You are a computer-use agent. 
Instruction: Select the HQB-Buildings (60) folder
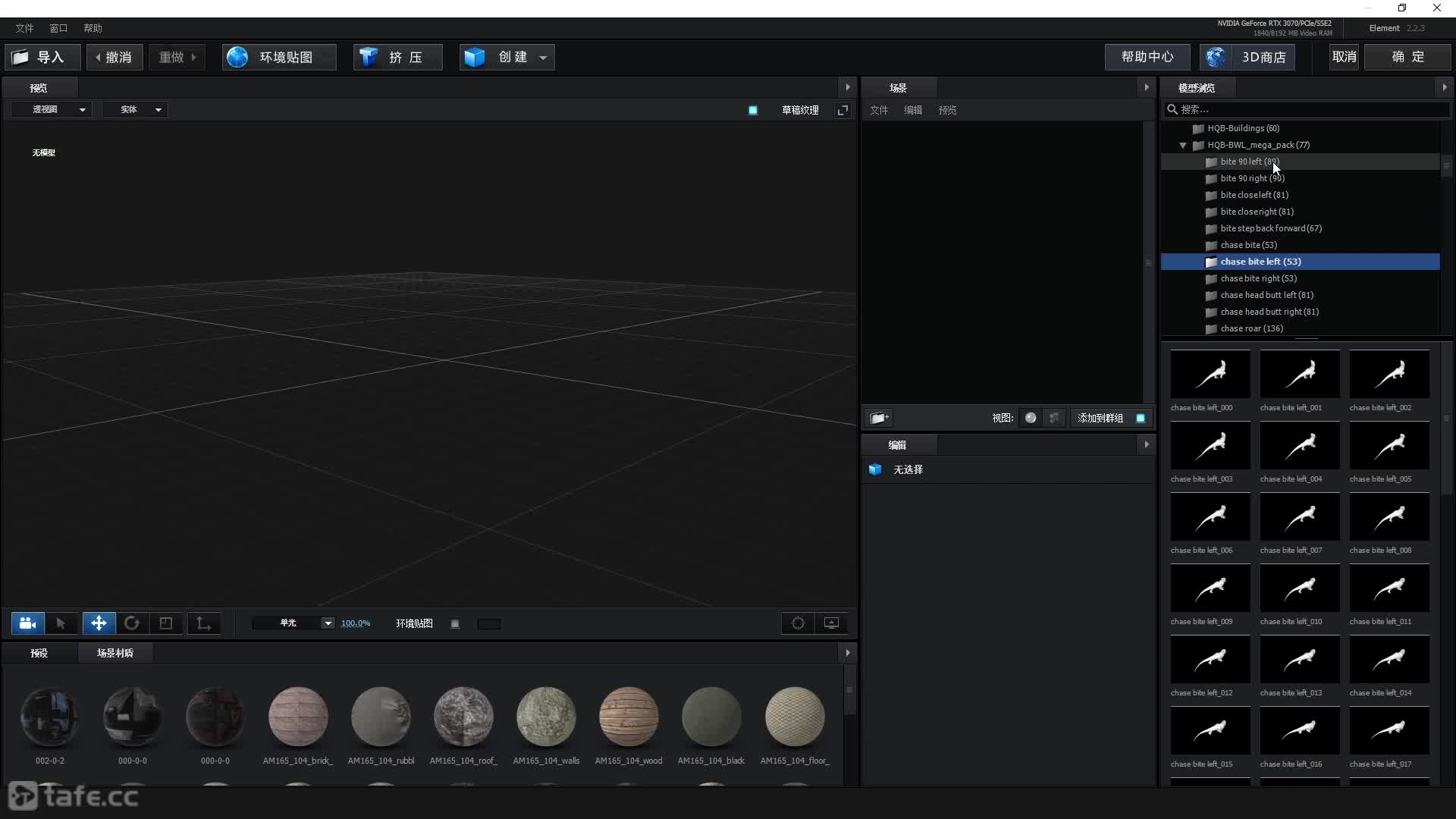[x=1242, y=128]
